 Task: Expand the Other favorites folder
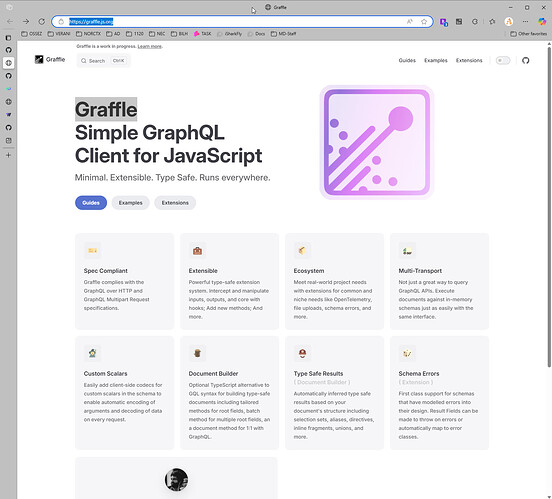tap(528, 34)
